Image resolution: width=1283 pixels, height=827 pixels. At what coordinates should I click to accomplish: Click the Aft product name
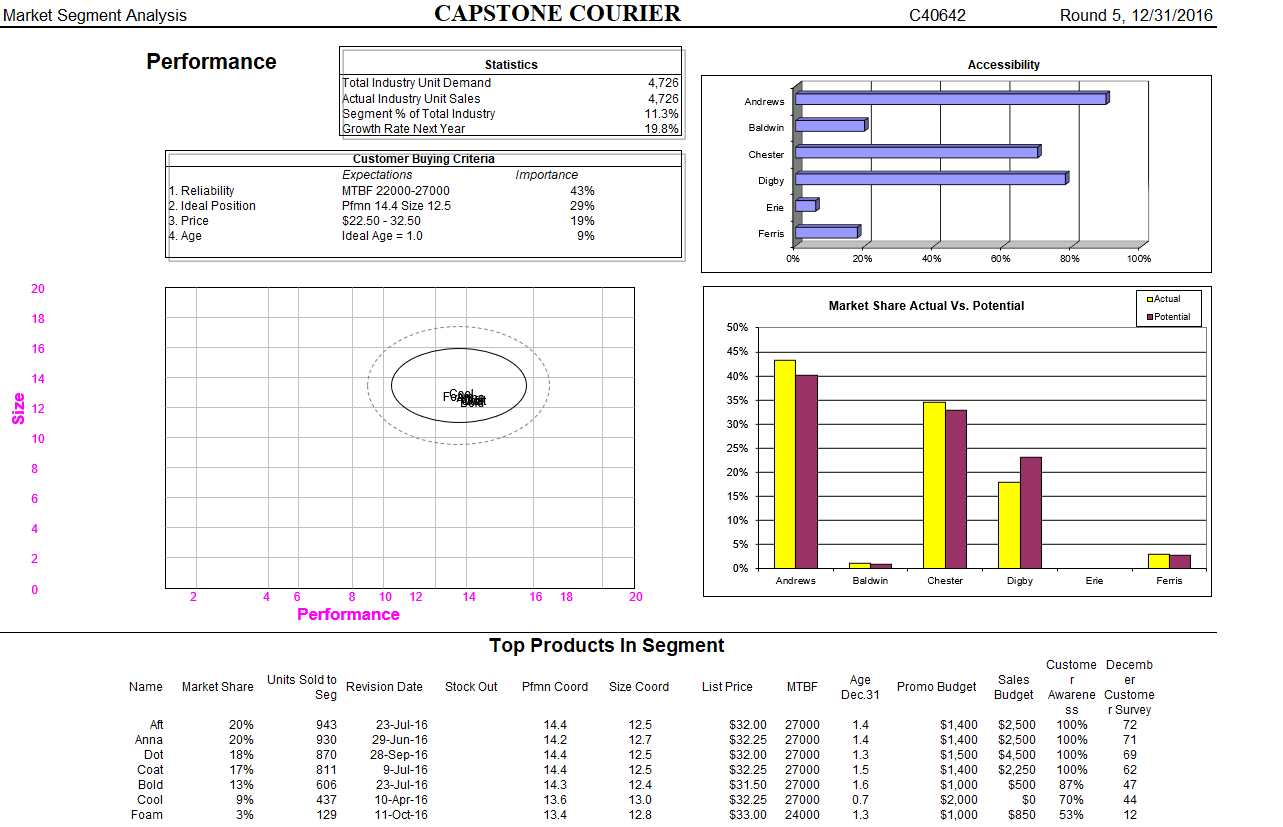[156, 725]
